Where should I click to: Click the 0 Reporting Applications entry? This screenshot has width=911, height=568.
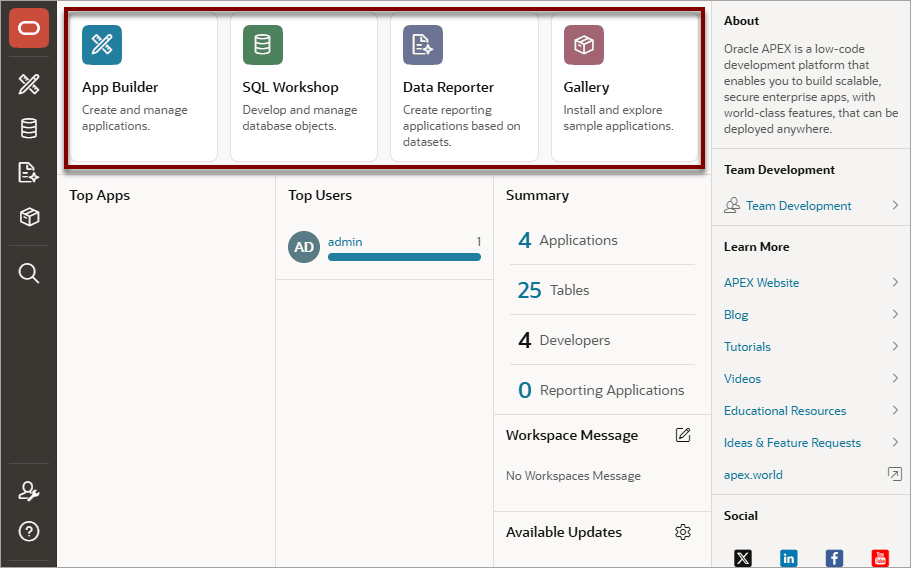[x=601, y=390]
